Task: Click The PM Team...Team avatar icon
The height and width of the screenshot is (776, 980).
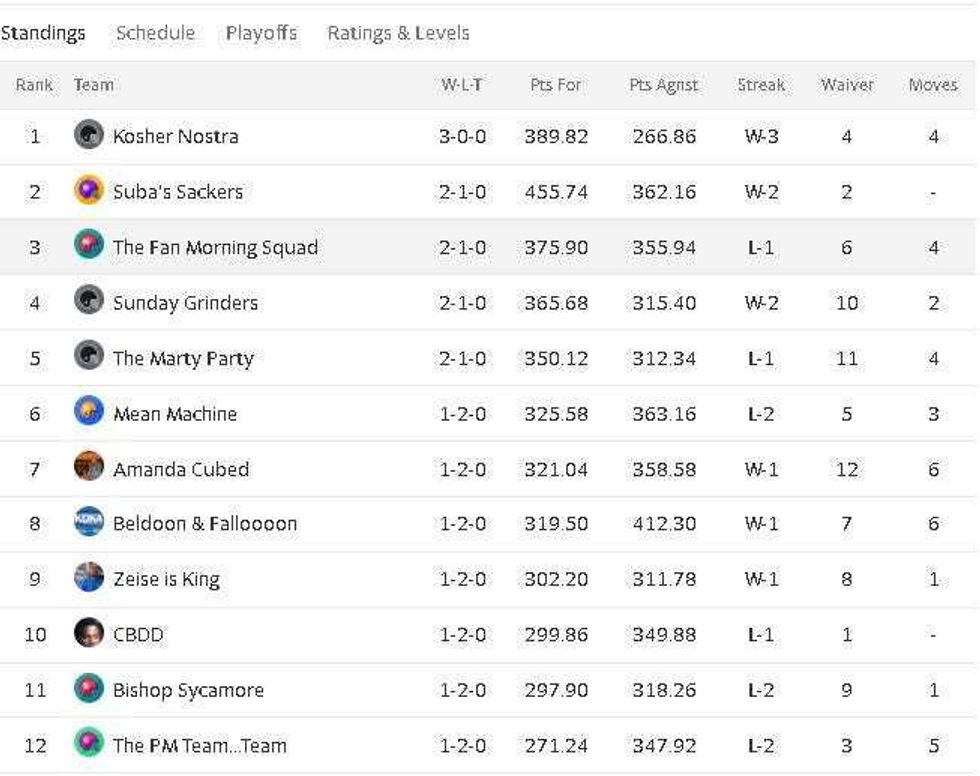Action: [x=89, y=744]
